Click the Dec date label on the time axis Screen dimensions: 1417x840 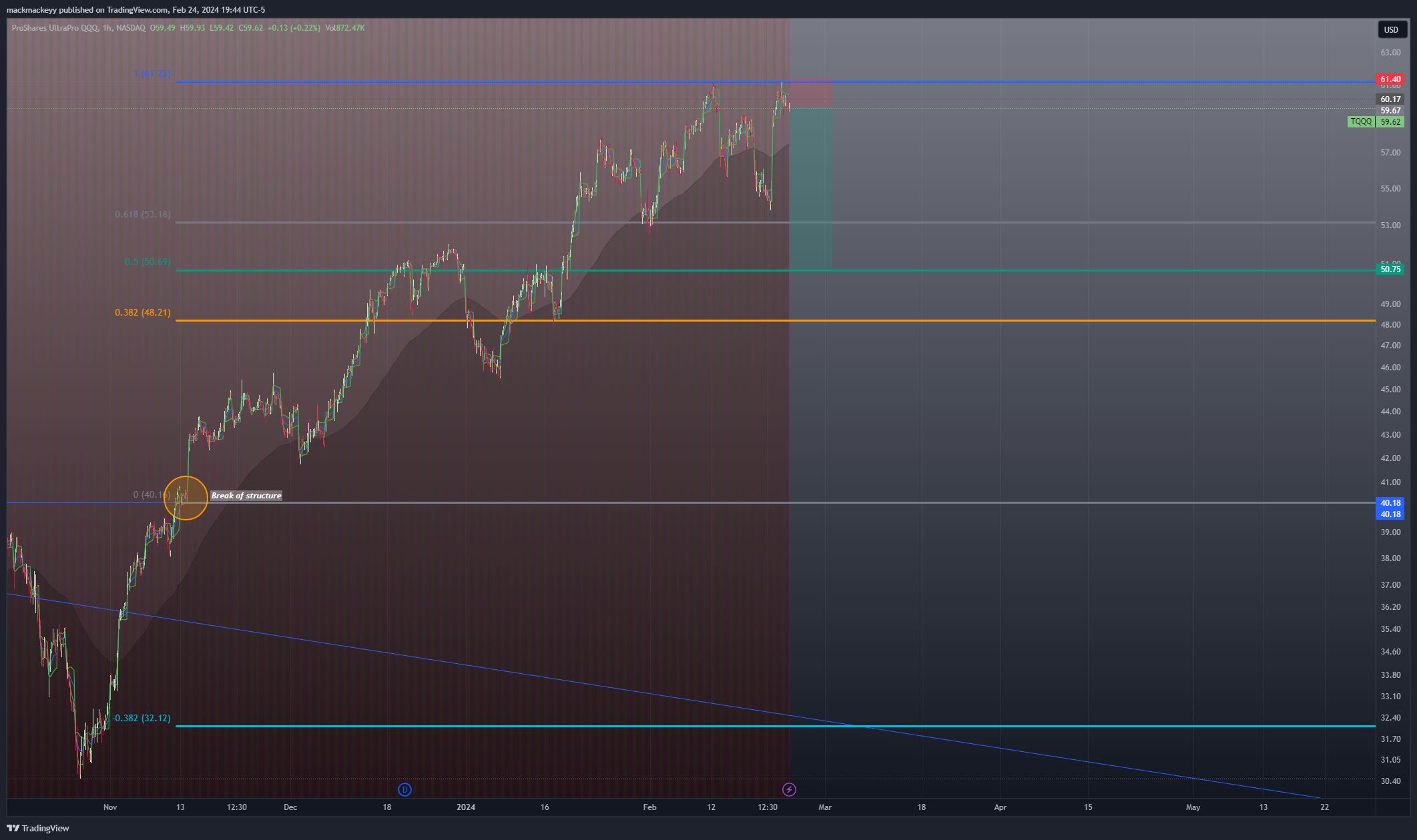[x=290, y=807]
